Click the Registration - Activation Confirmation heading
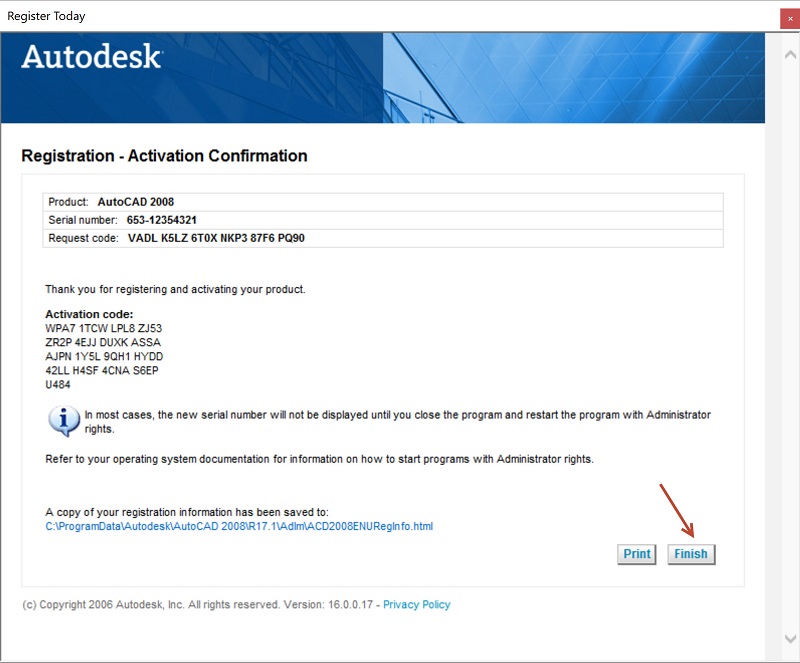This screenshot has height=663, width=800. coord(164,156)
